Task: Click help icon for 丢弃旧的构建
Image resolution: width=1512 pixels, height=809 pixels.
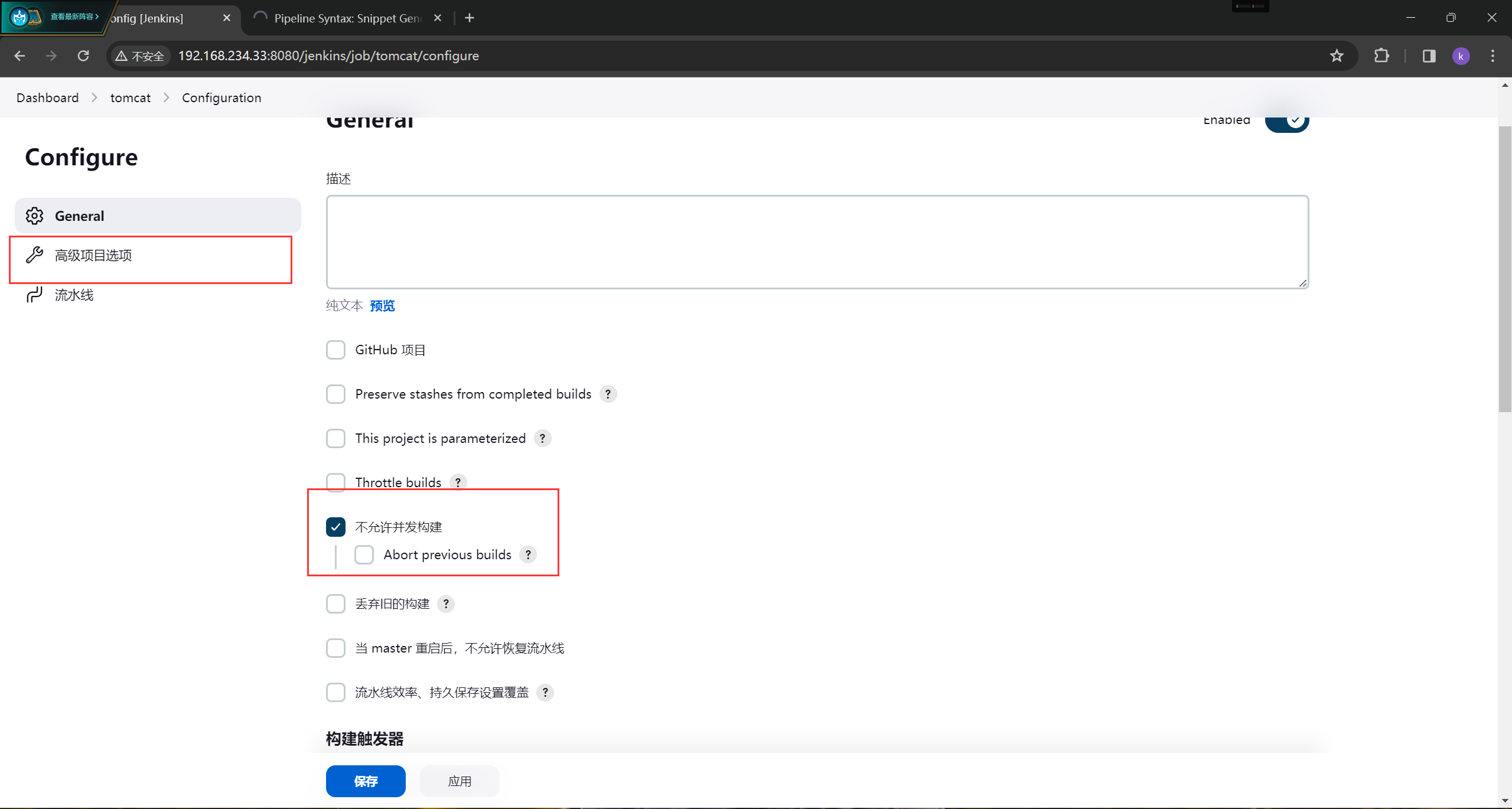Action: pyautogui.click(x=446, y=604)
